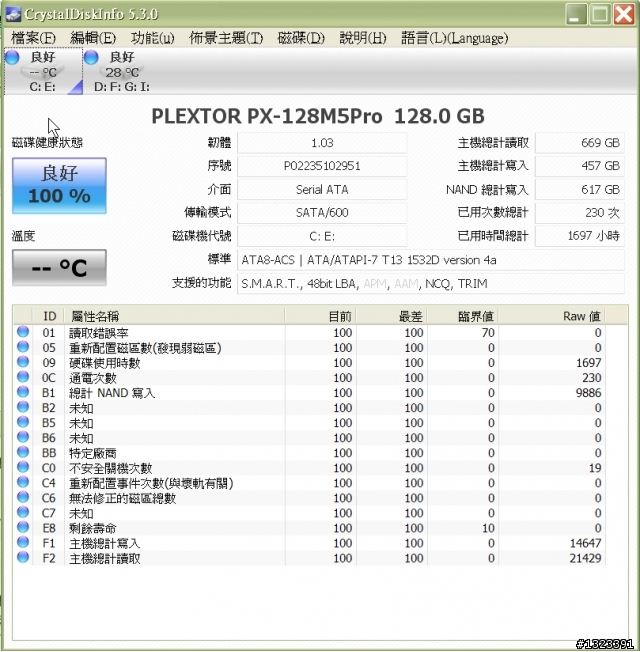Viewport: 640px width, 652px height.
Task: Click status icon for row BB 特定廠商
Action: tap(23, 452)
